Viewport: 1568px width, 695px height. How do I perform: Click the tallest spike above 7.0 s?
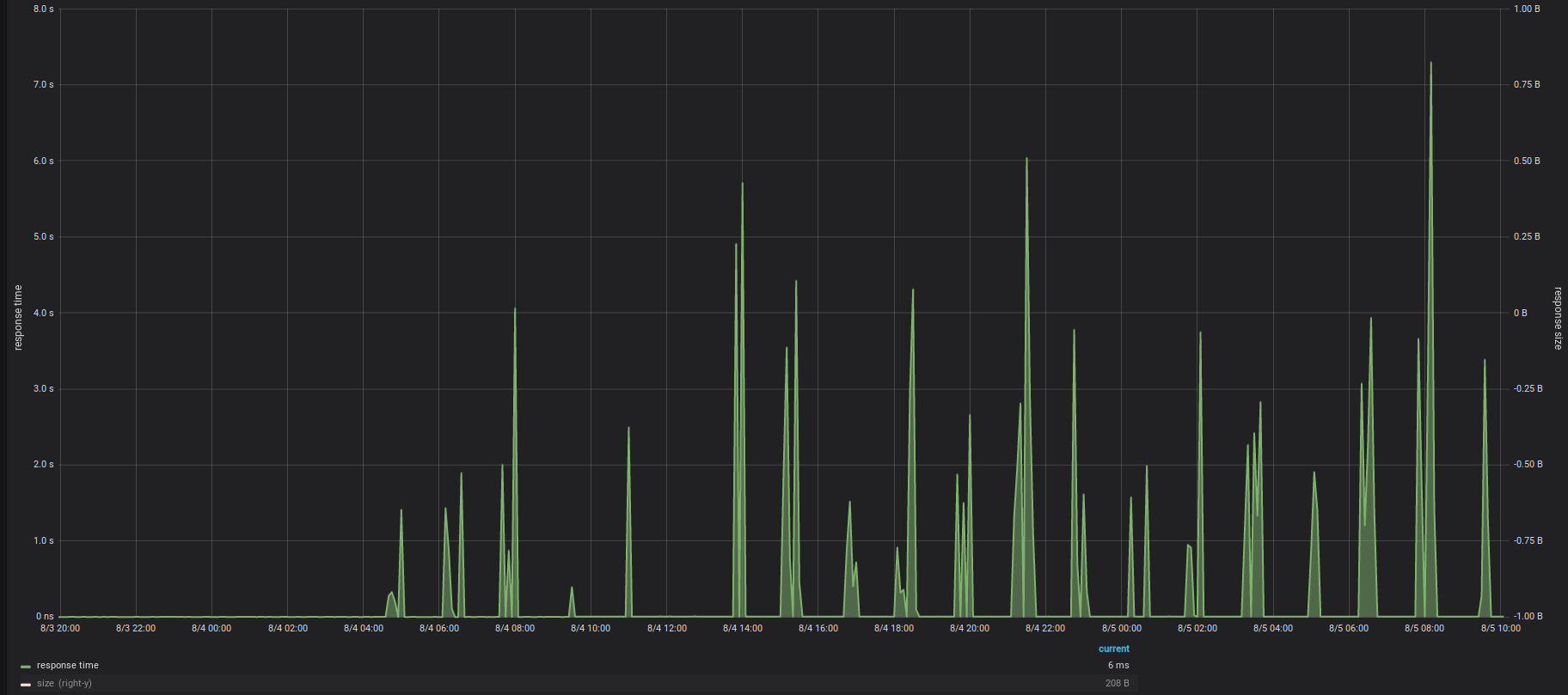[x=1430, y=64]
